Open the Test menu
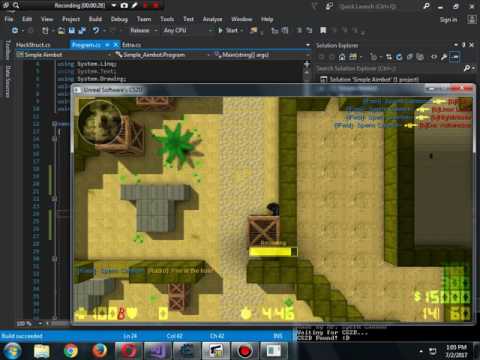 188,19
